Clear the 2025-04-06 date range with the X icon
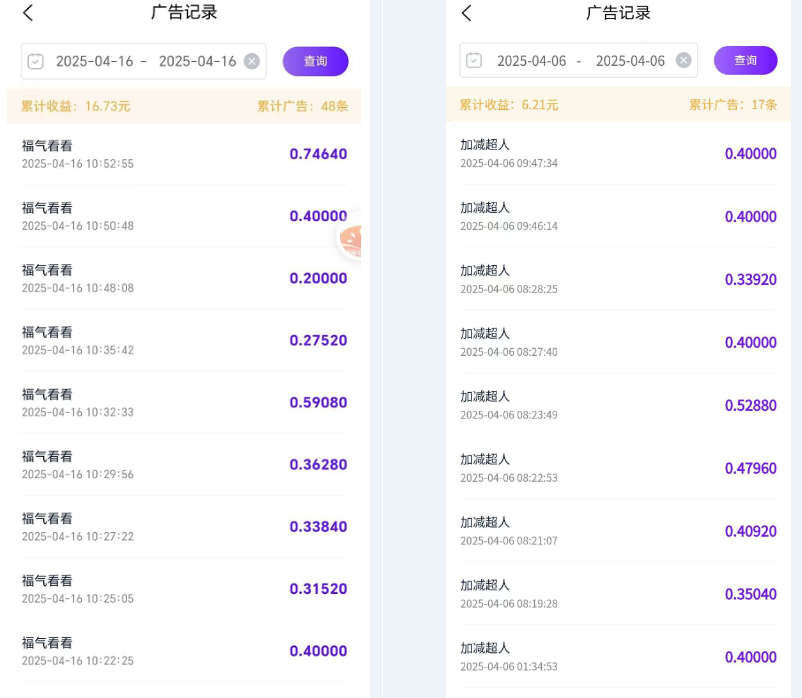This screenshot has height=698, width=802. tap(683, 61)
